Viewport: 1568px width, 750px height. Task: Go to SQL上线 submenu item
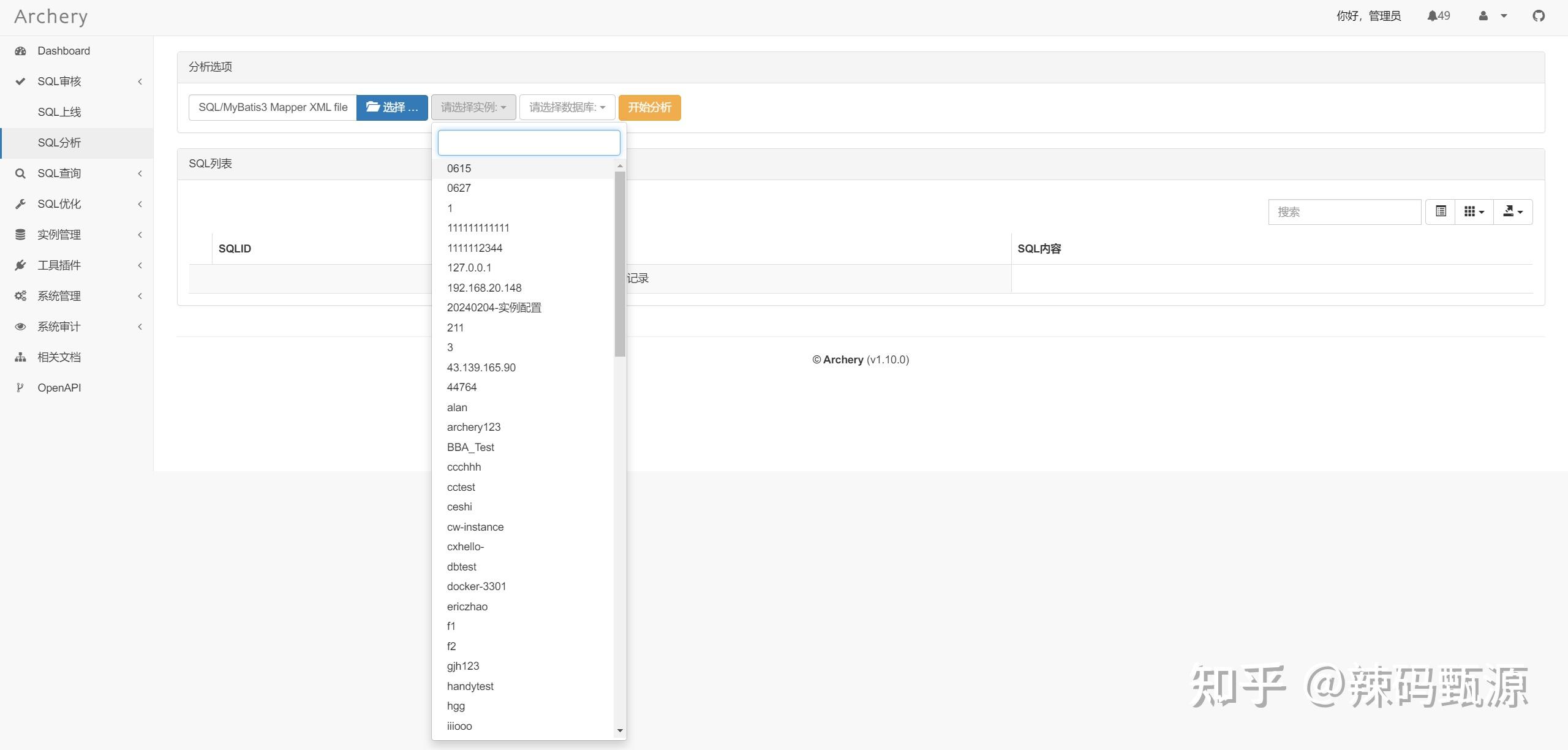pyautogui.click(x=59, y=112)
